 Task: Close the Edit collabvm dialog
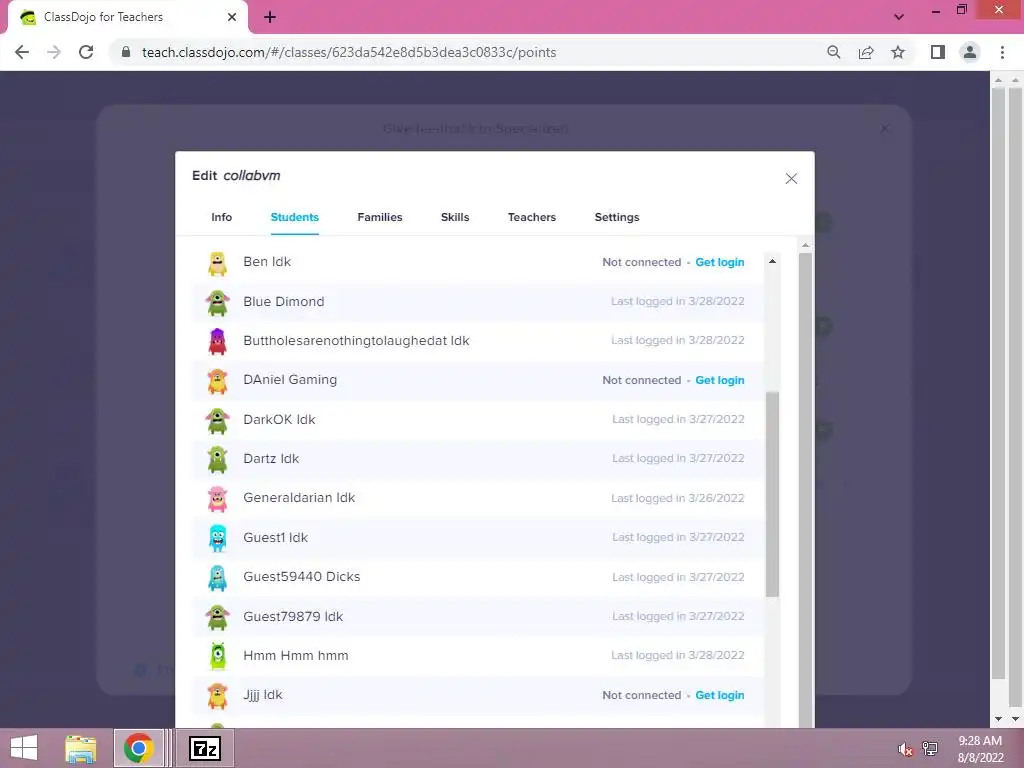[x=791, y=178]
